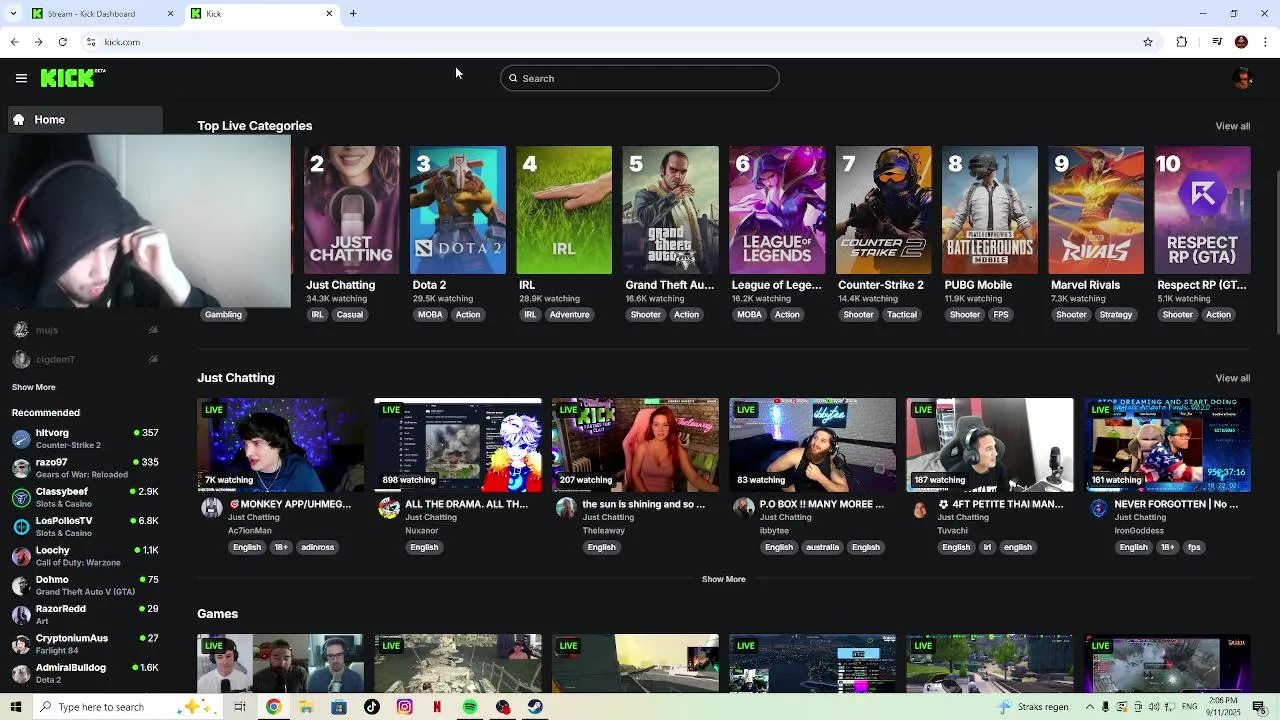Screen dimensions: 1280x720
Task: Open the hamburger sidebar menu
Action: pyautogui.click(x=21, y=78)
